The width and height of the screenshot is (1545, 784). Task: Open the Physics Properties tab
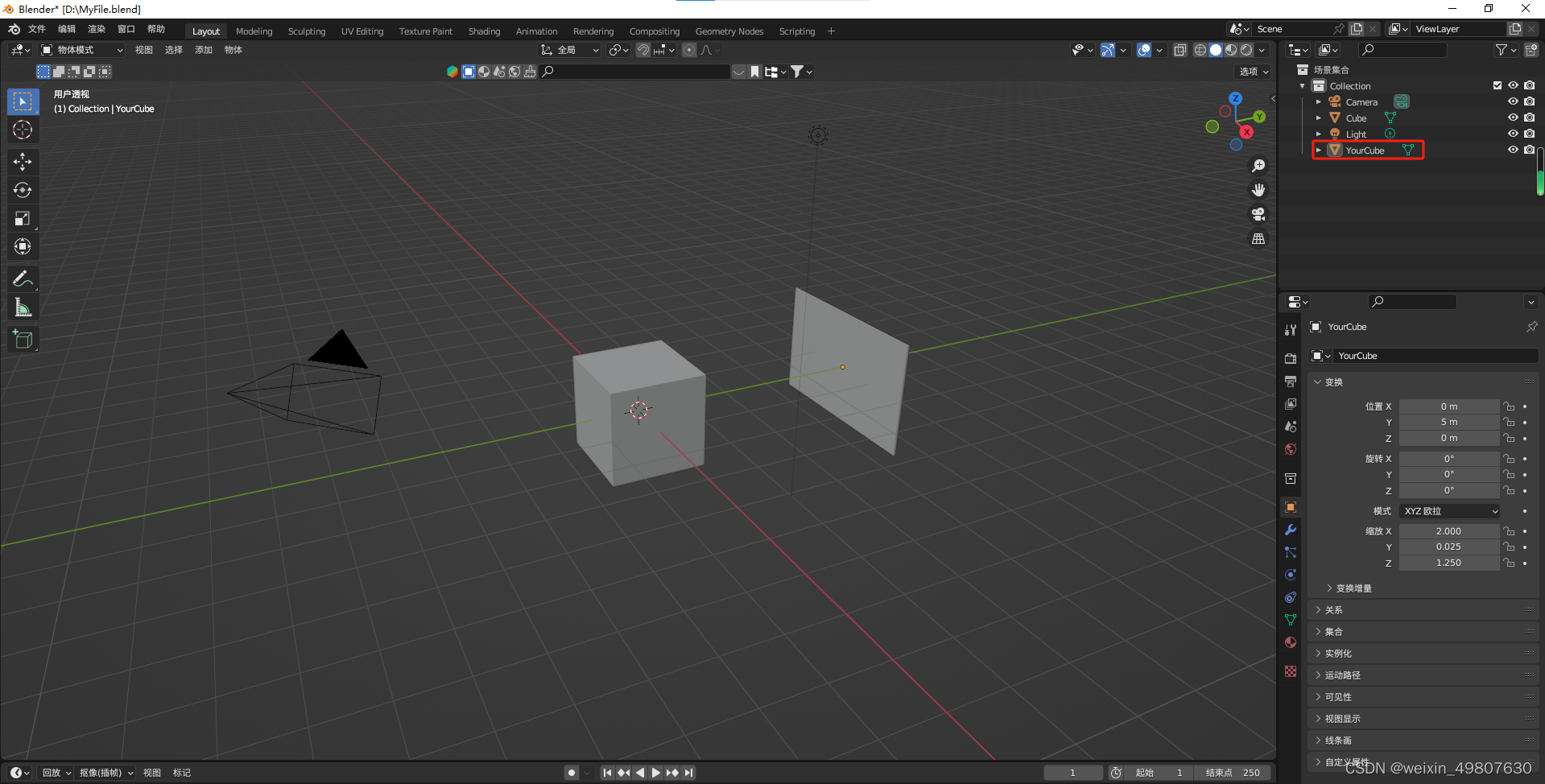tap(1291, 575)
